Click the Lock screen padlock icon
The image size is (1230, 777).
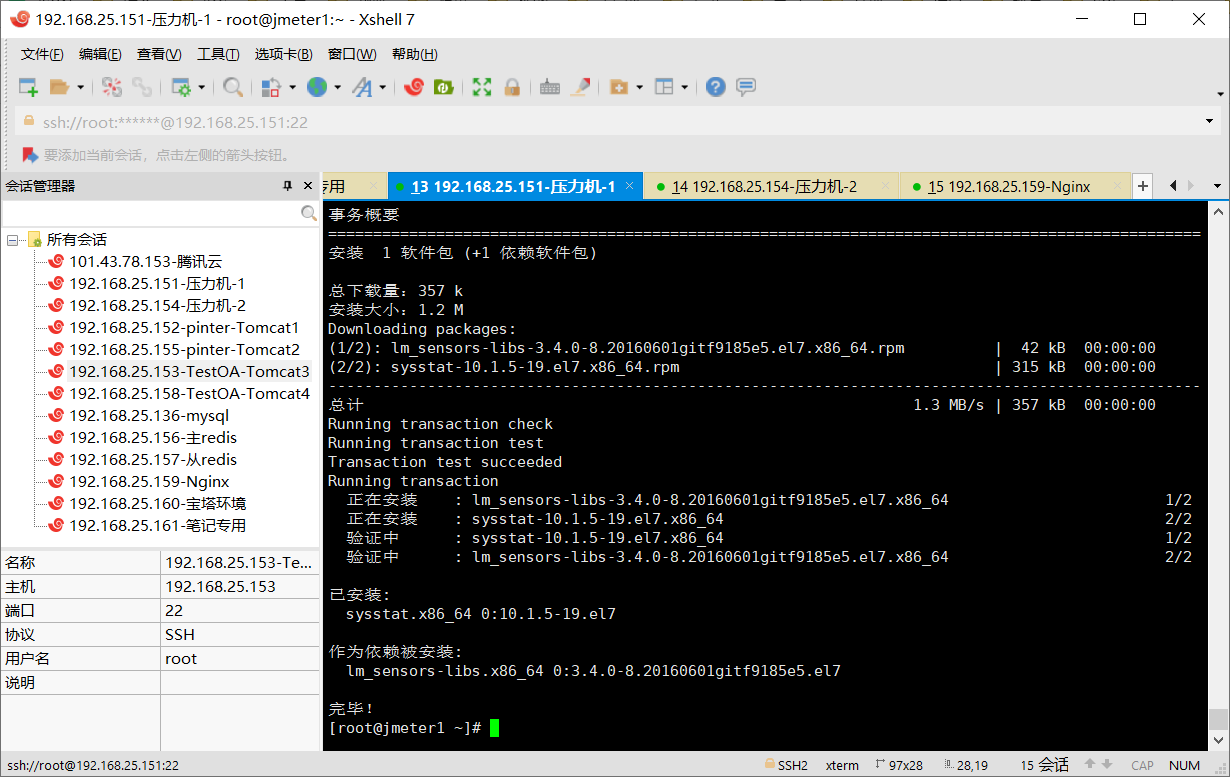(x=512, y=87)
